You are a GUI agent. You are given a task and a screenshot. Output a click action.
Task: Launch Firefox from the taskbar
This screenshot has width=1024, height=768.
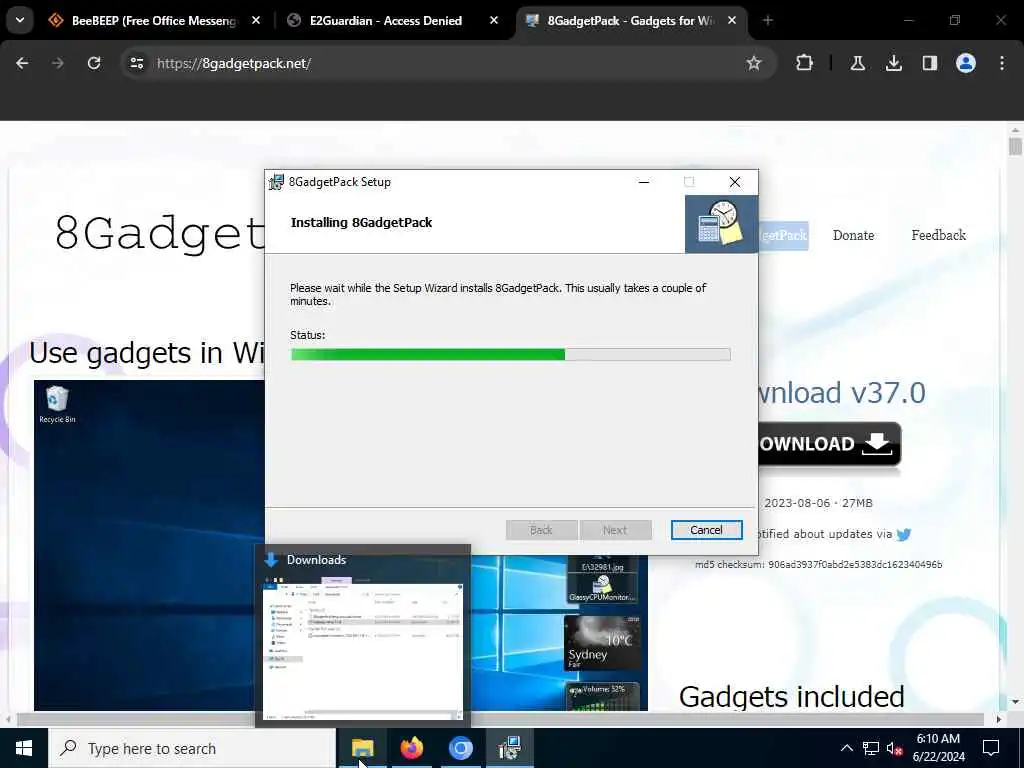[x=411, y=748]
